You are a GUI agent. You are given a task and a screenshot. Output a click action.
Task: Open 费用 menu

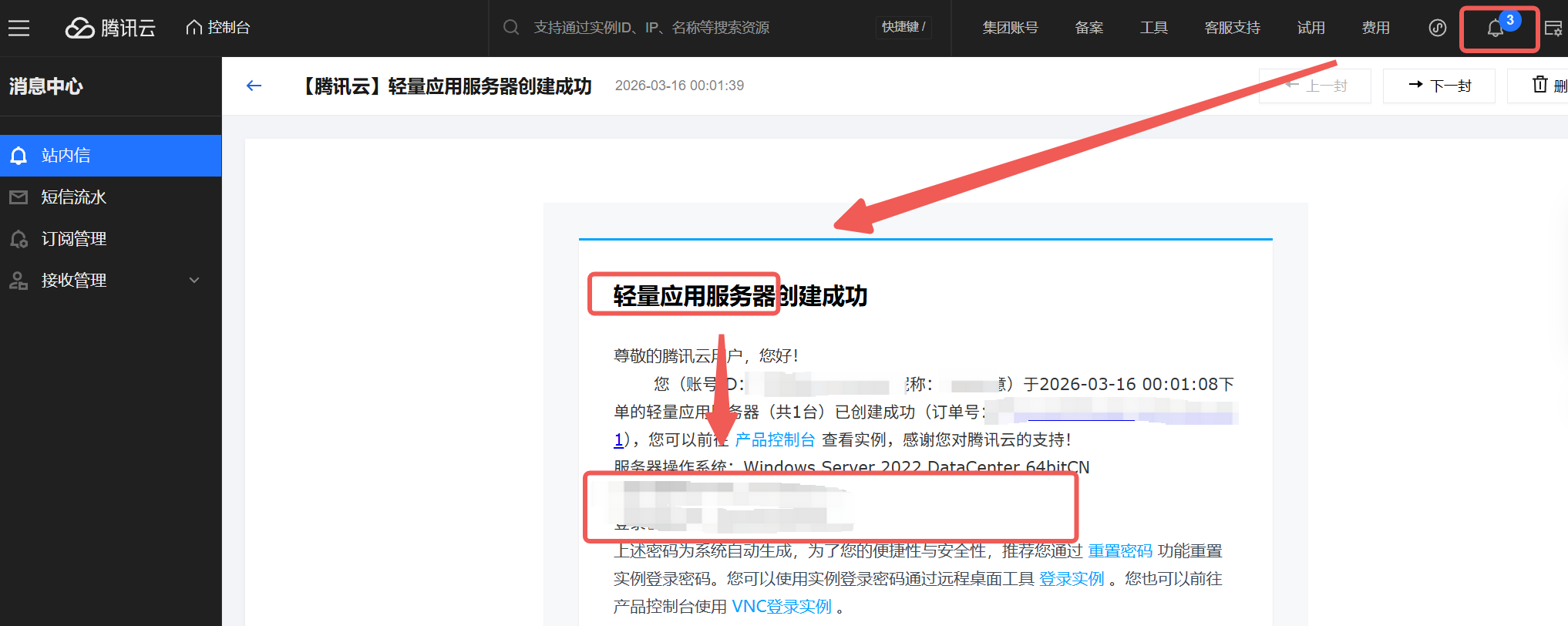[1375, 28]
